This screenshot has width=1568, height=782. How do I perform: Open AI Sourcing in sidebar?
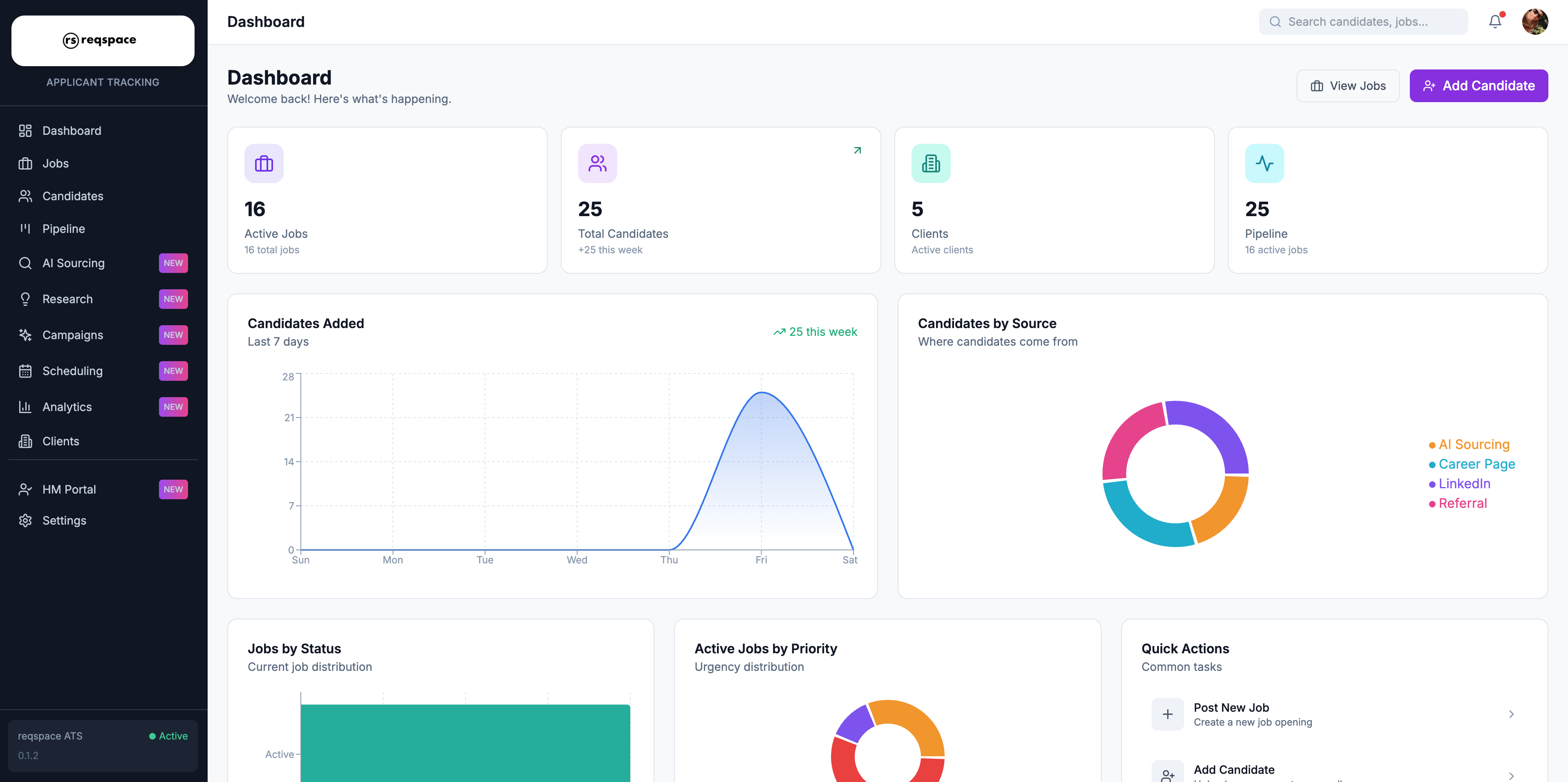(74, 263)
